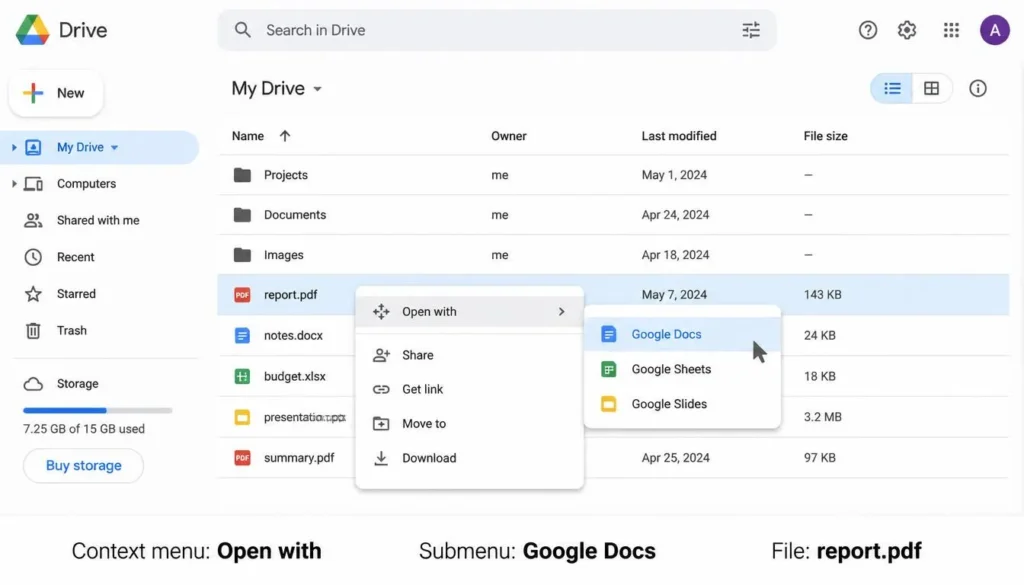Click in the Search in Drive field

coord(496,30)
